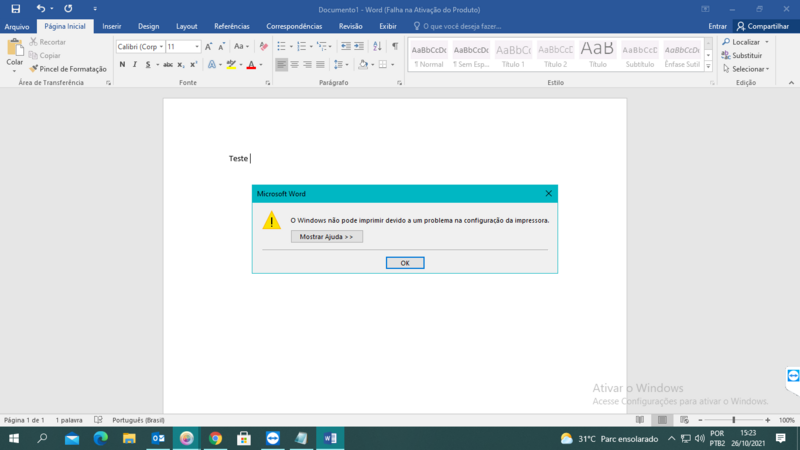
Task: Open Microsoft Edge from taskbar
Action: pyautogui.click(x=101, y=438)
